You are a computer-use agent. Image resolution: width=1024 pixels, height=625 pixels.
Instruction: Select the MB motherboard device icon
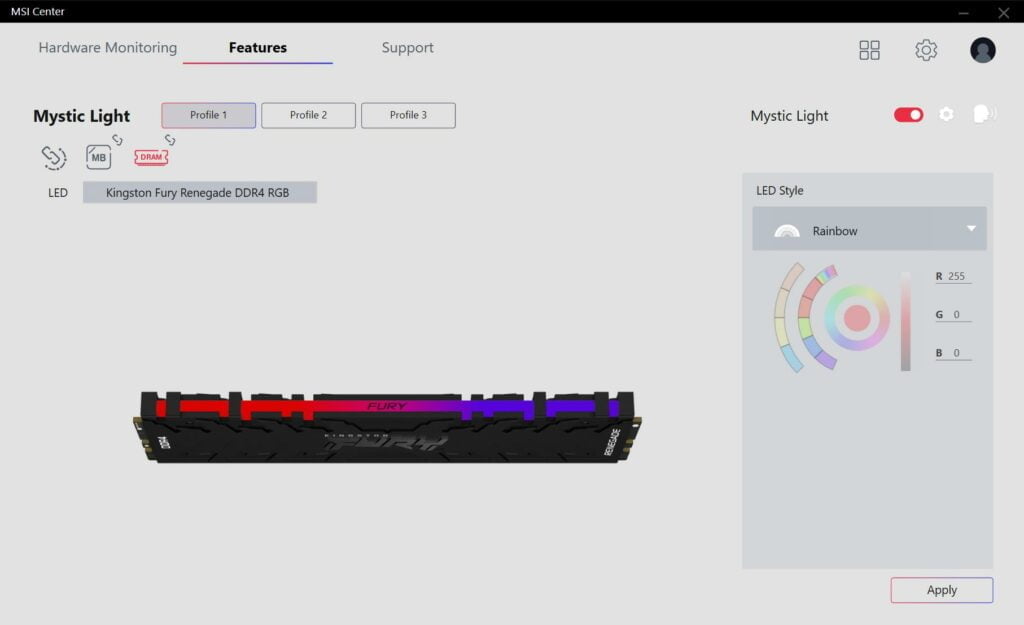[x=99, y=158]
